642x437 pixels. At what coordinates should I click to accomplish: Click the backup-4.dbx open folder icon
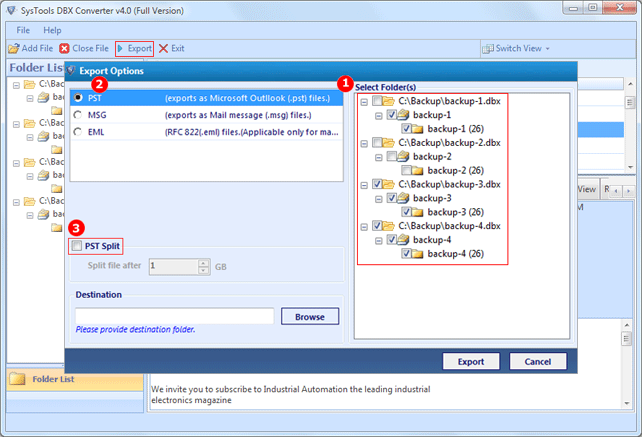click(389, 226)
